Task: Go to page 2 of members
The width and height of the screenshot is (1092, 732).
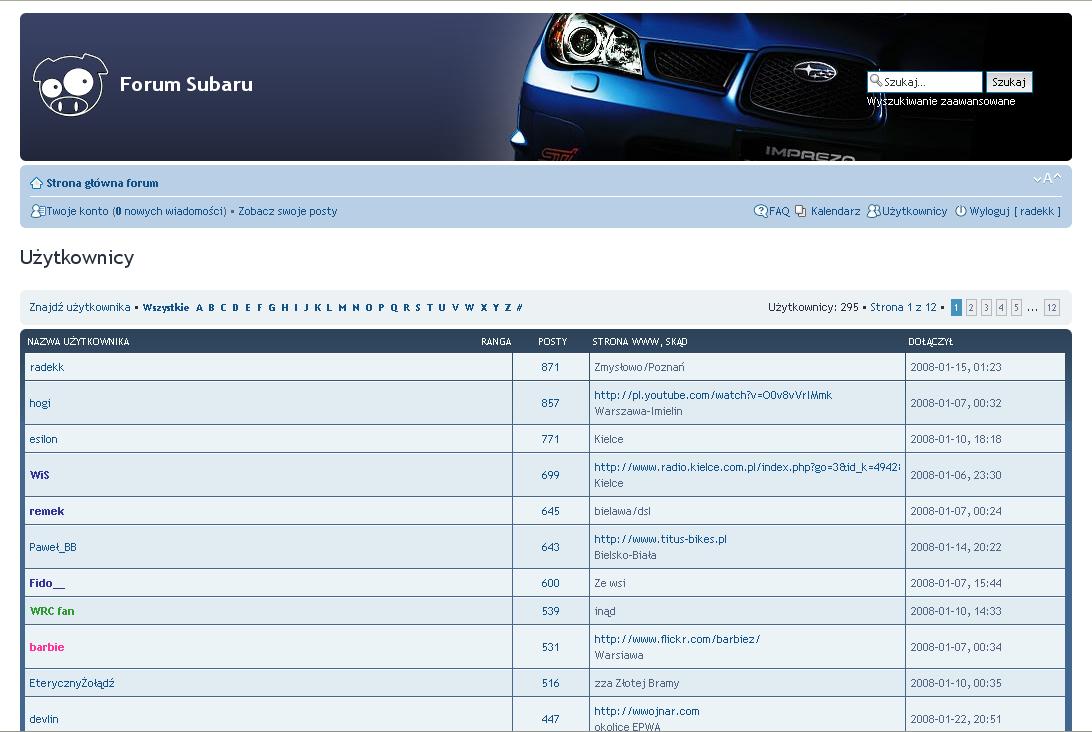Action: tap(971, 308)
